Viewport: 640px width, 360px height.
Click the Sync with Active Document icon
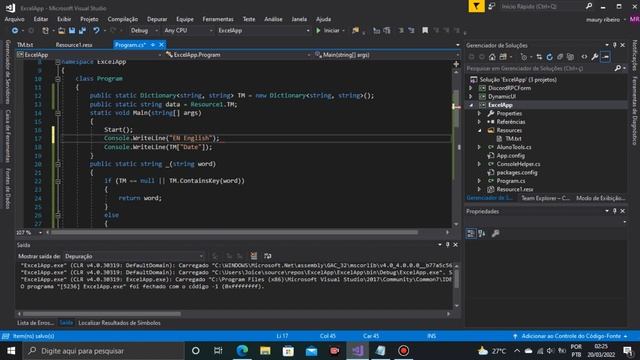(539, 57)
